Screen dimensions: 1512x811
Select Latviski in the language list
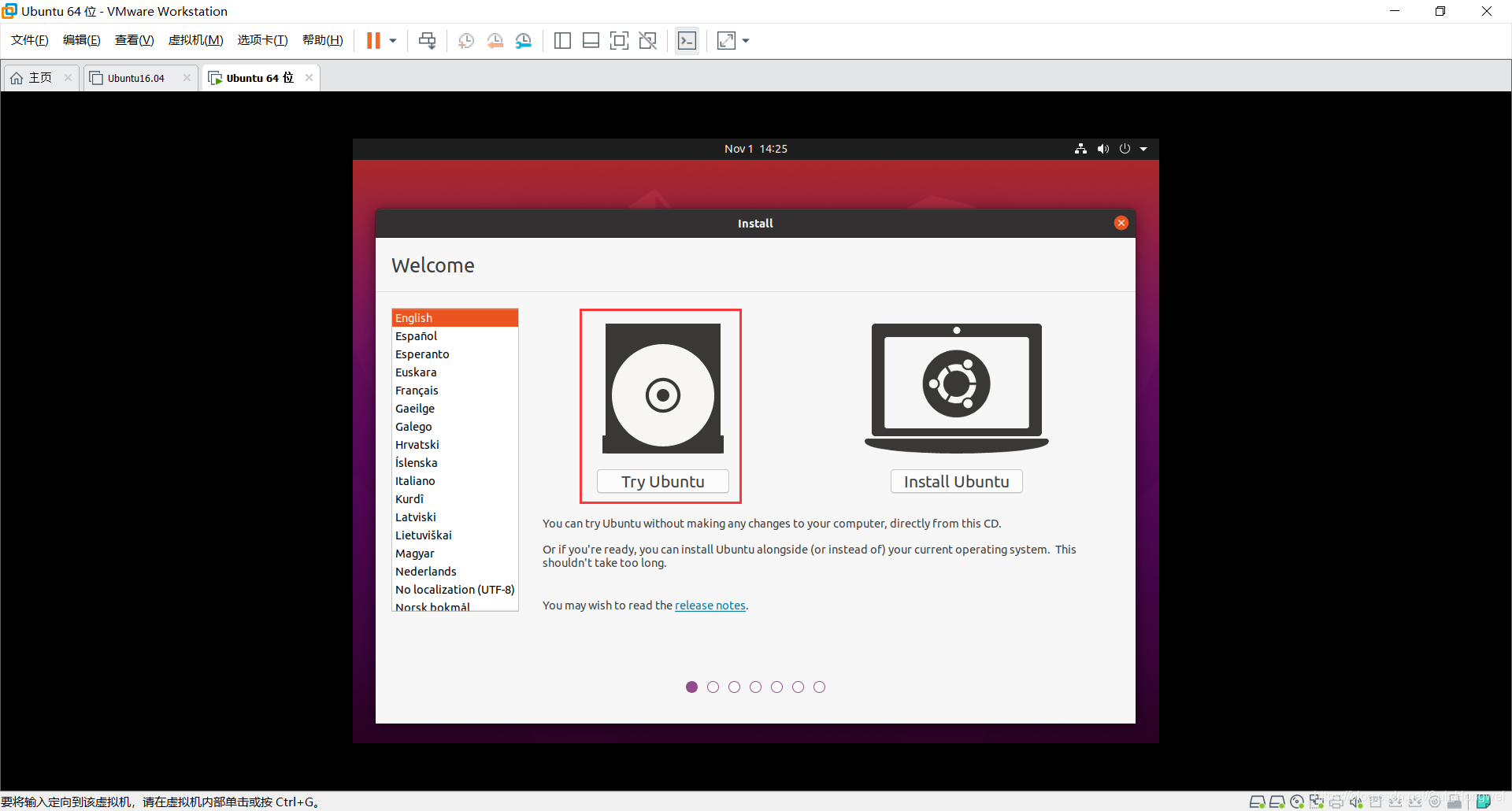pos(455,517)
